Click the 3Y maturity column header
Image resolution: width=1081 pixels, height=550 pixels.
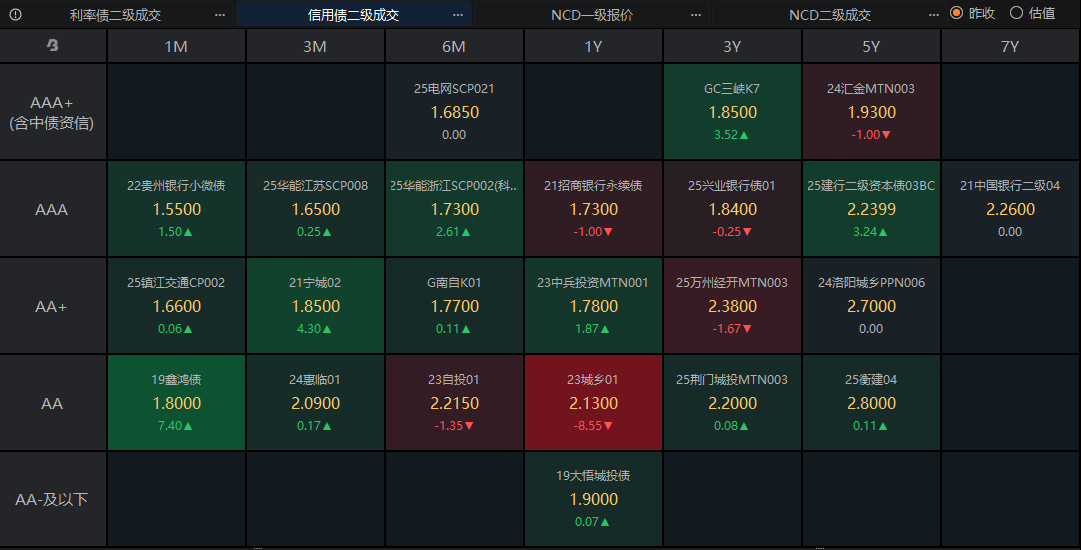pos(732,46)
